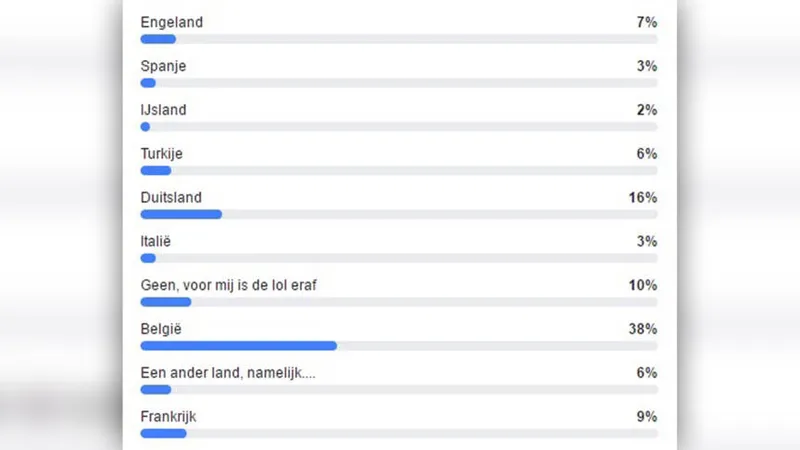Image resolution: width=800 pixels, height=450 pixels.
Task: Click the 10% percentage label
Action: 643,285
